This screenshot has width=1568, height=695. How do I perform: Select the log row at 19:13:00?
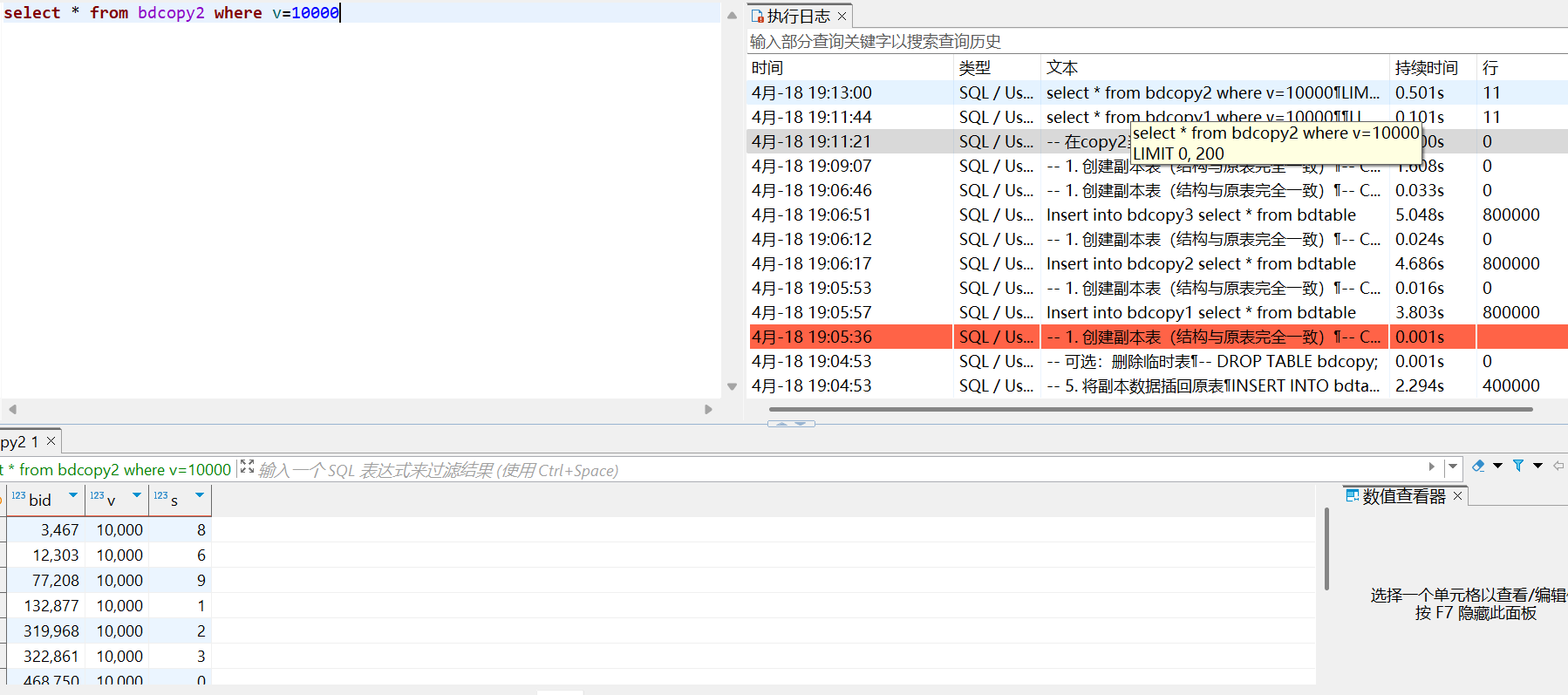[1157, 92]
